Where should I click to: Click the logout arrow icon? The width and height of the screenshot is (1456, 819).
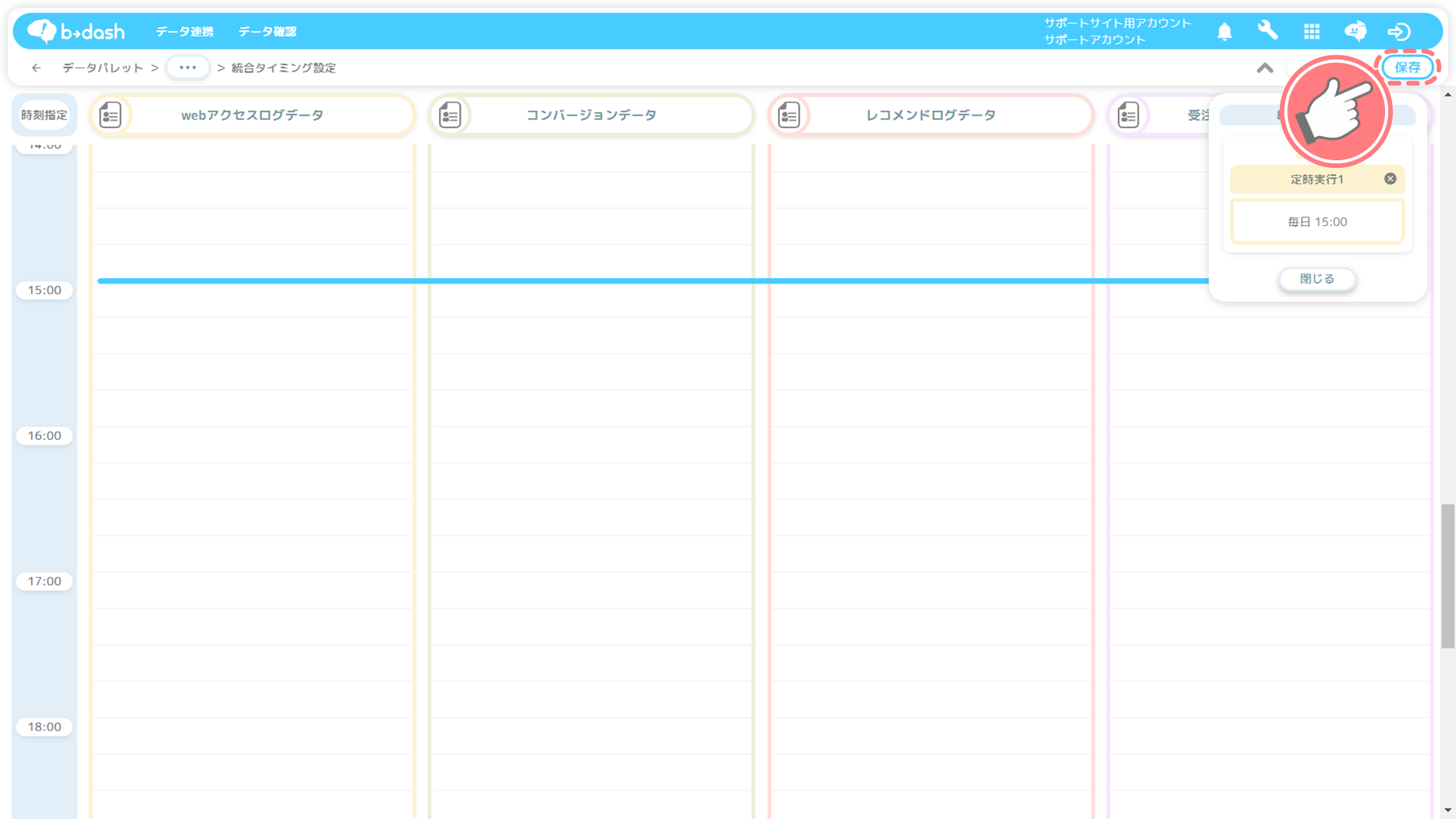point(1399,32)
